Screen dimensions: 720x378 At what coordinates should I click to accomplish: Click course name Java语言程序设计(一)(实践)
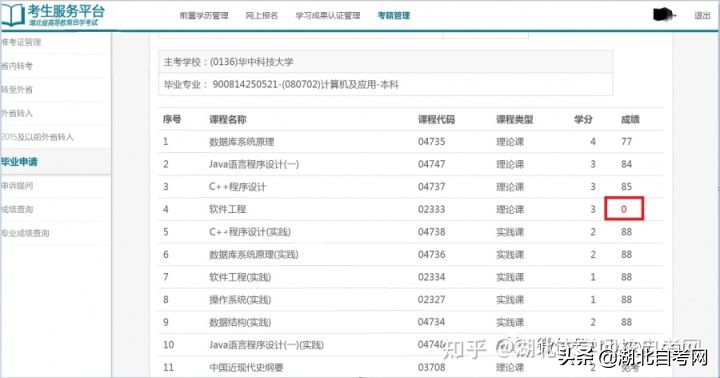[266, 344]
